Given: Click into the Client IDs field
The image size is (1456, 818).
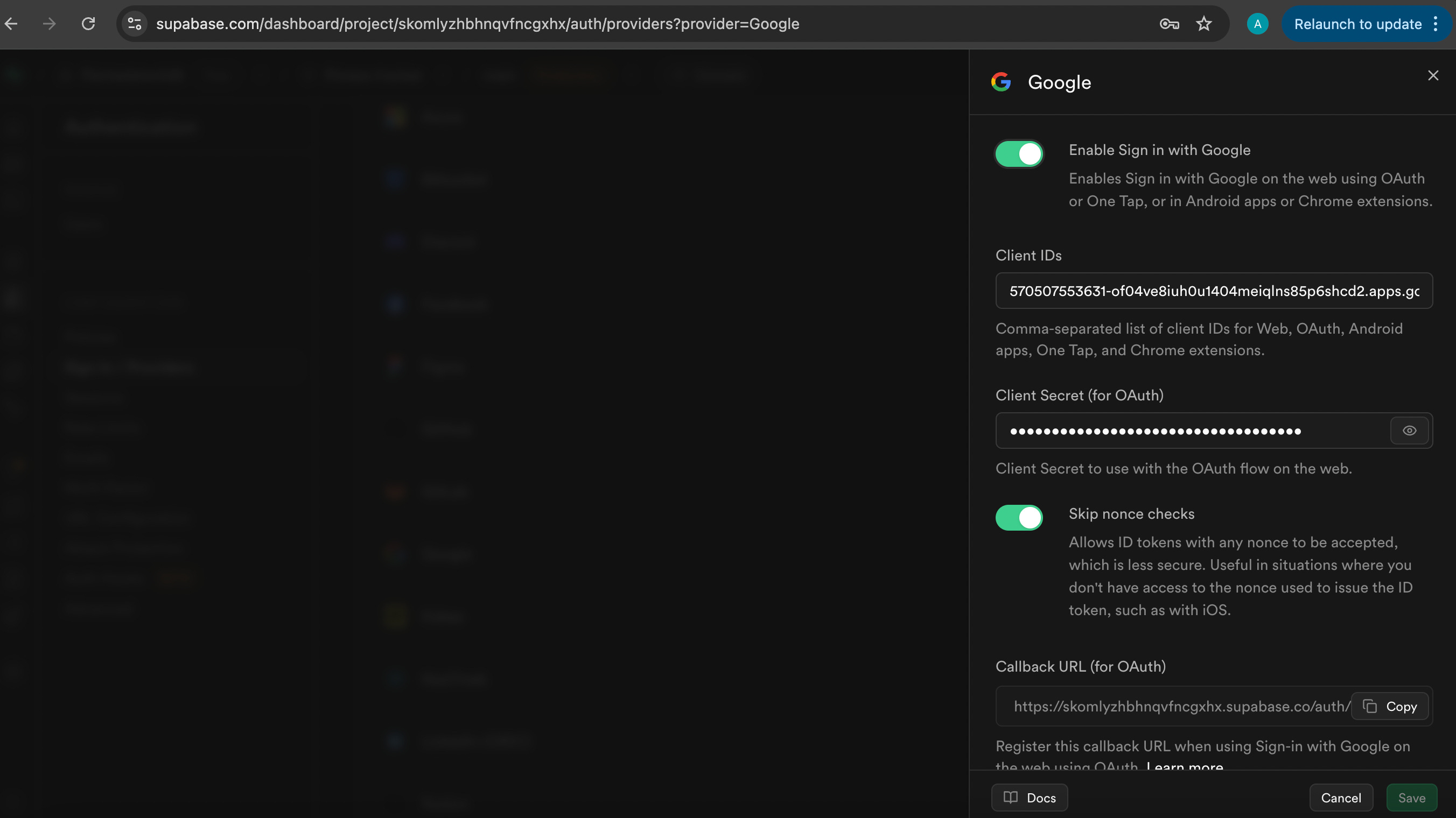Looking at the screenshot, I should [1214, 291].
